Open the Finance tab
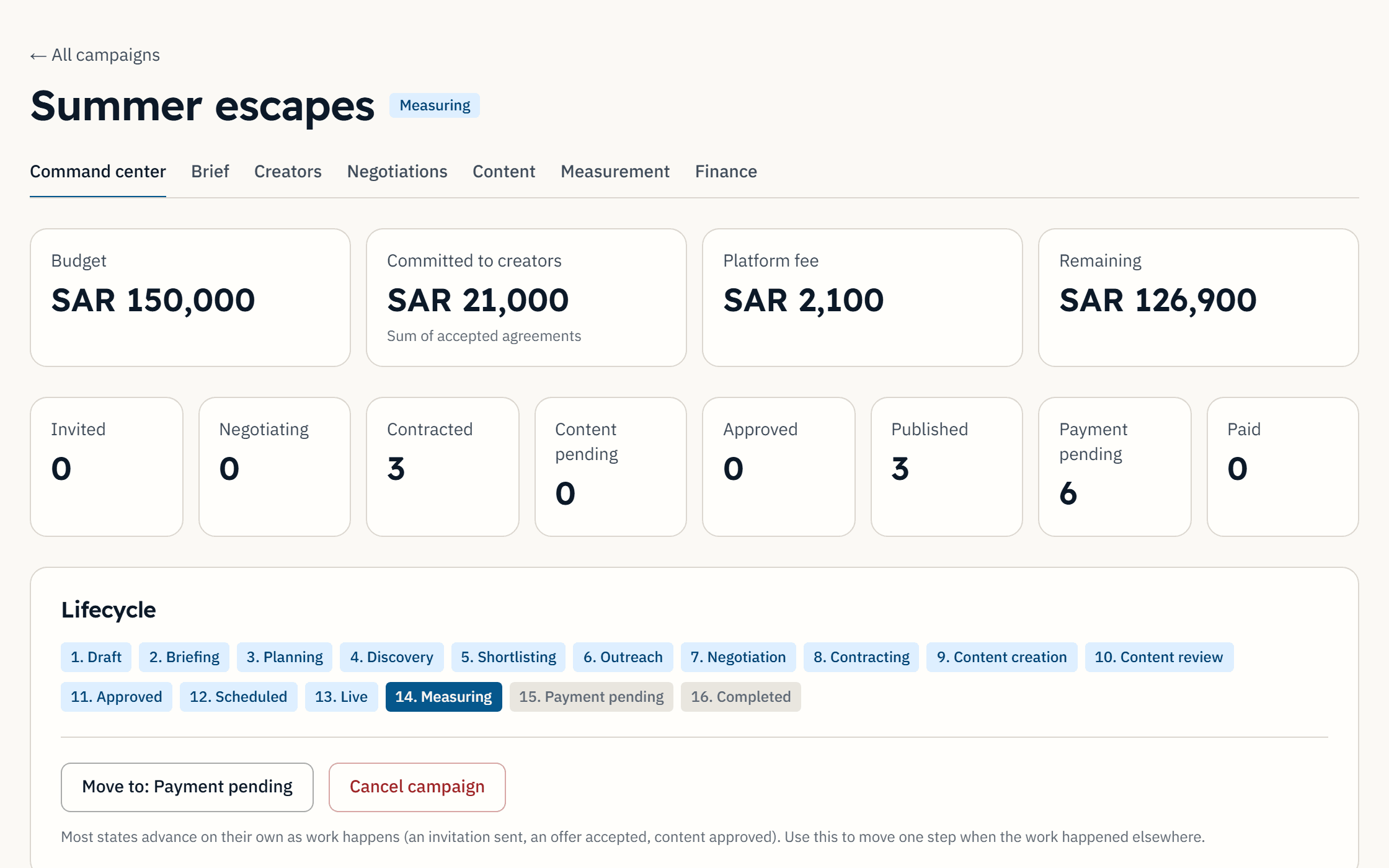Image resolution: width=1389 pixels, height=868 pixels. click(726, 171)
